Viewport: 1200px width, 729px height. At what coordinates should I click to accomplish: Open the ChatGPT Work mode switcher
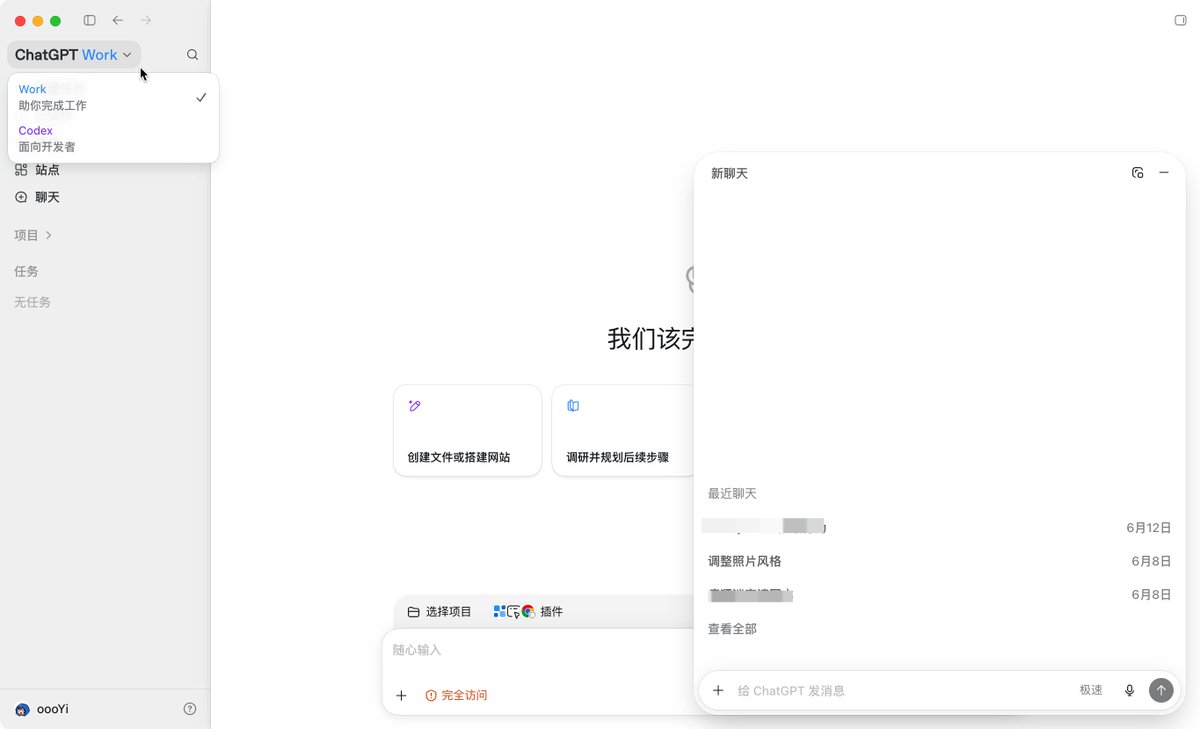(73, 55)
